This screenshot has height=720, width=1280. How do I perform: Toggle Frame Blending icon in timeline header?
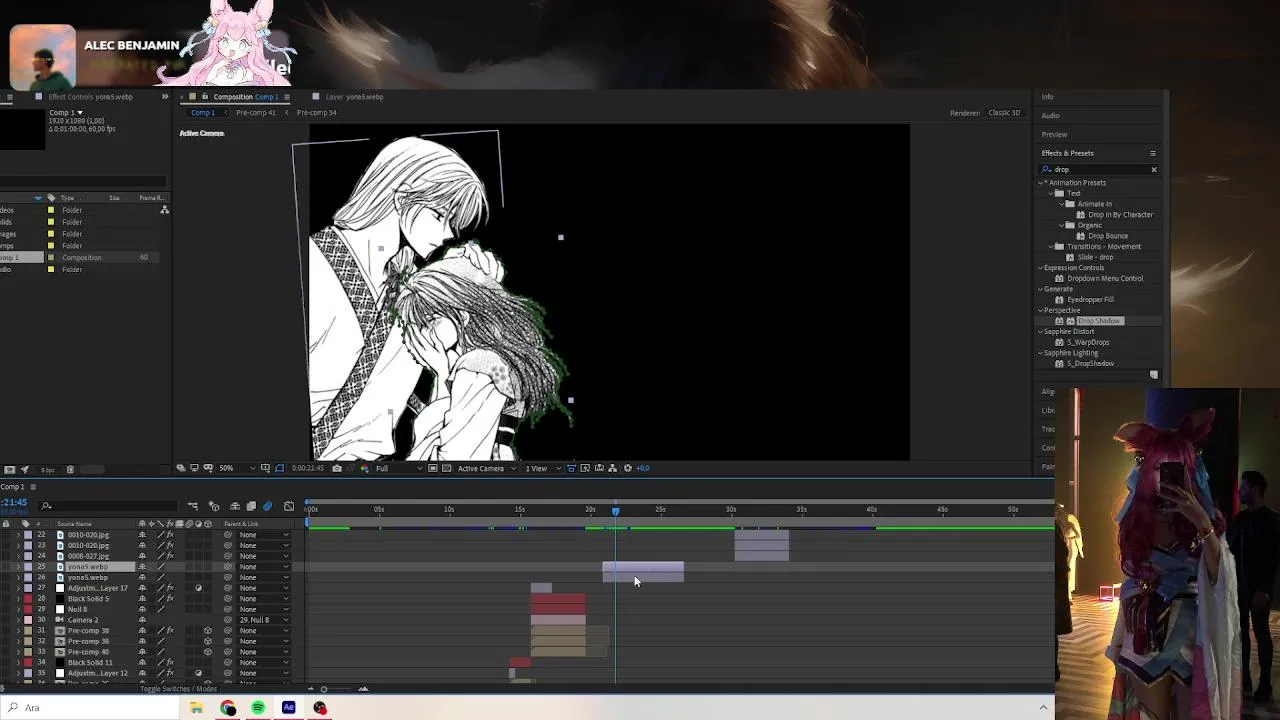[x=251, y=506]
